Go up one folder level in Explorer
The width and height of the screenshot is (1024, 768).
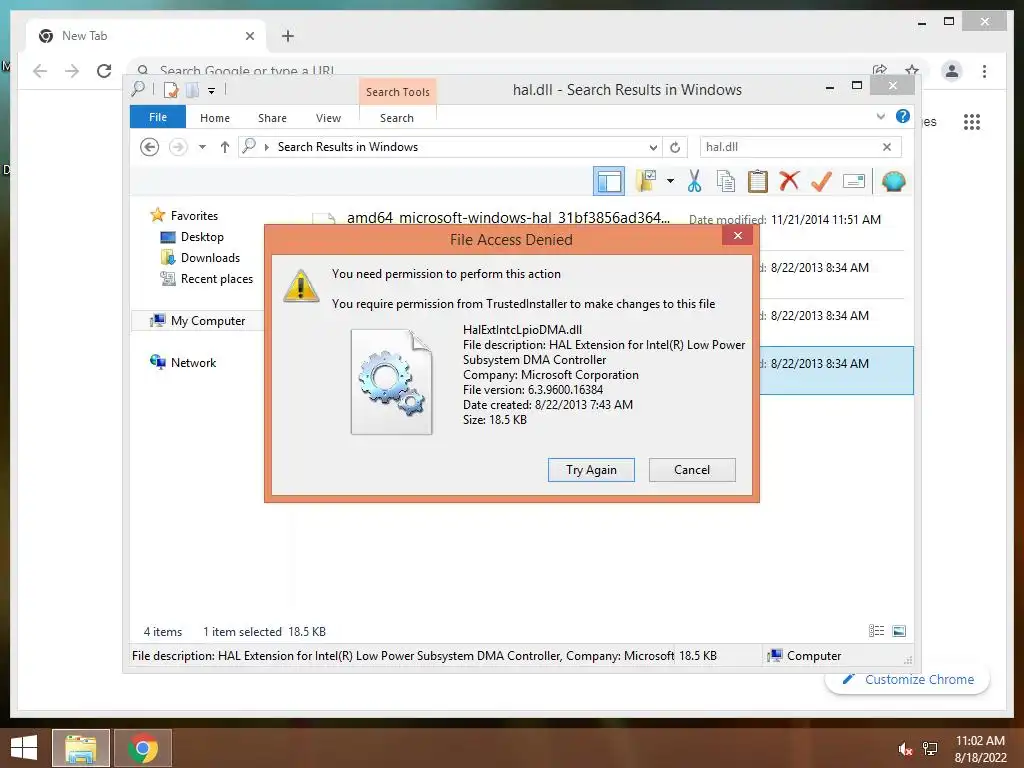(x=225, y=147)
